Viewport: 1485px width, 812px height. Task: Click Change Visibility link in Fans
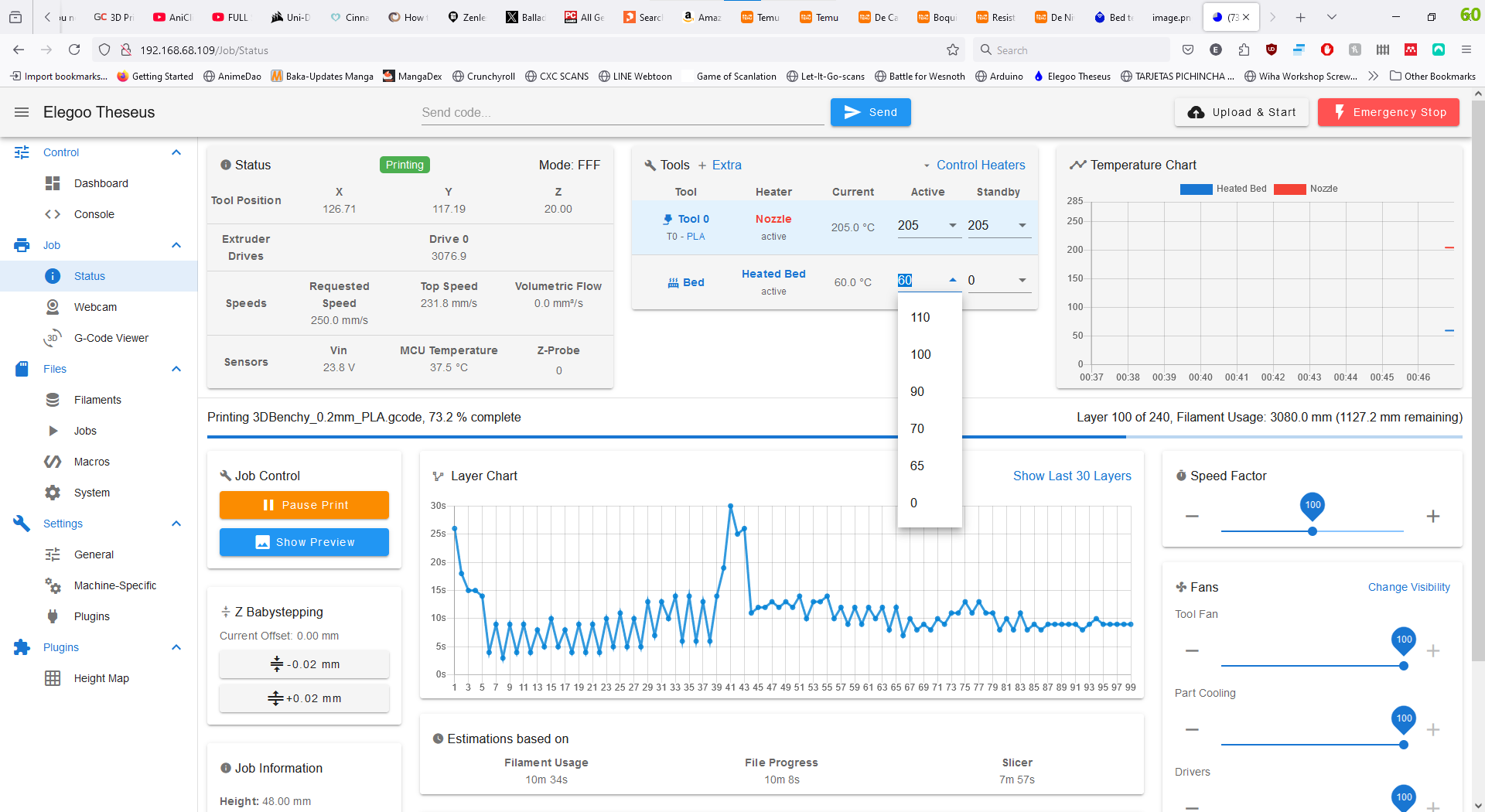click(1408, 587)
